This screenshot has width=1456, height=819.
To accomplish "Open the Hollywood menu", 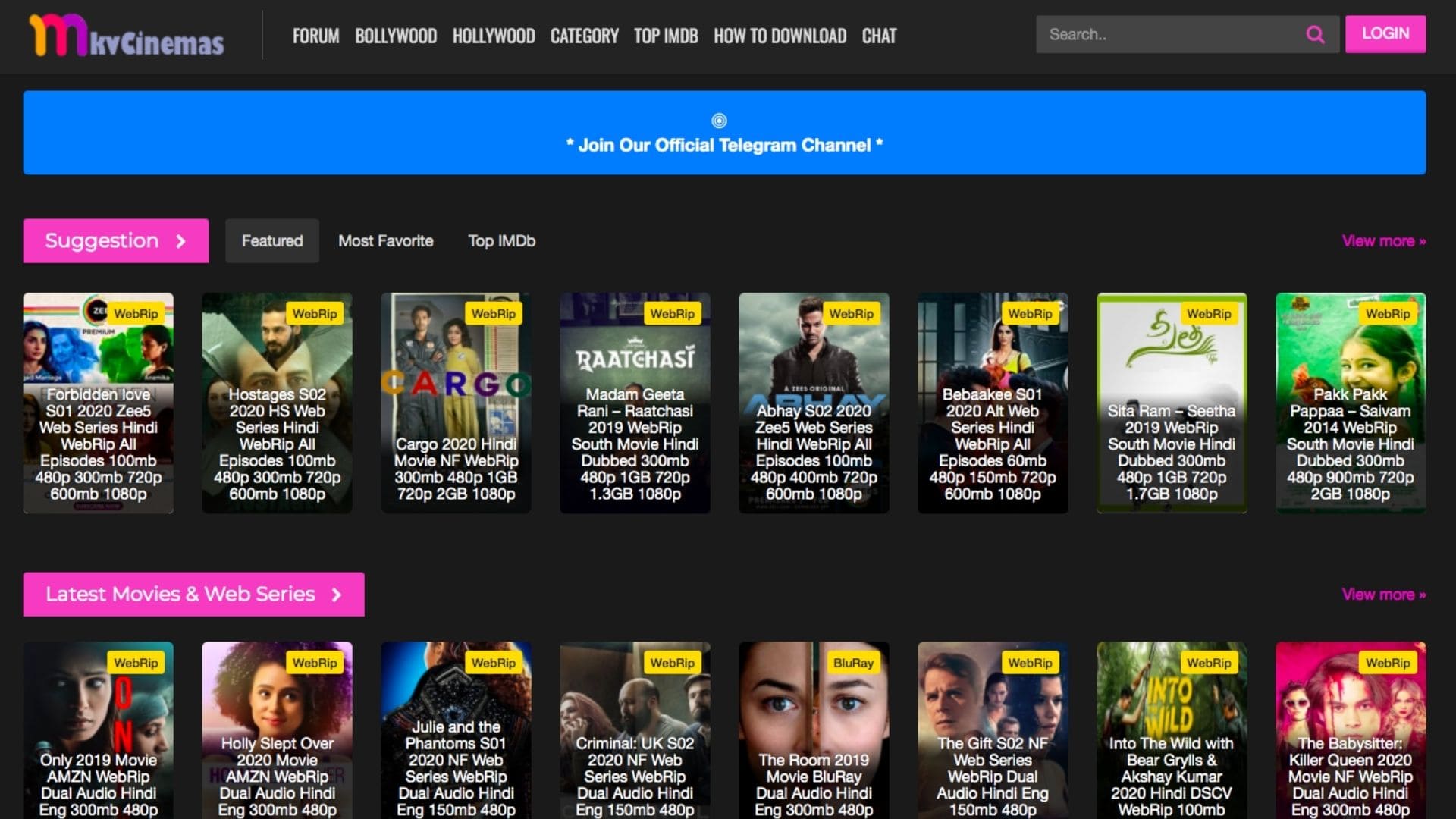I will (x=494, y=36).
